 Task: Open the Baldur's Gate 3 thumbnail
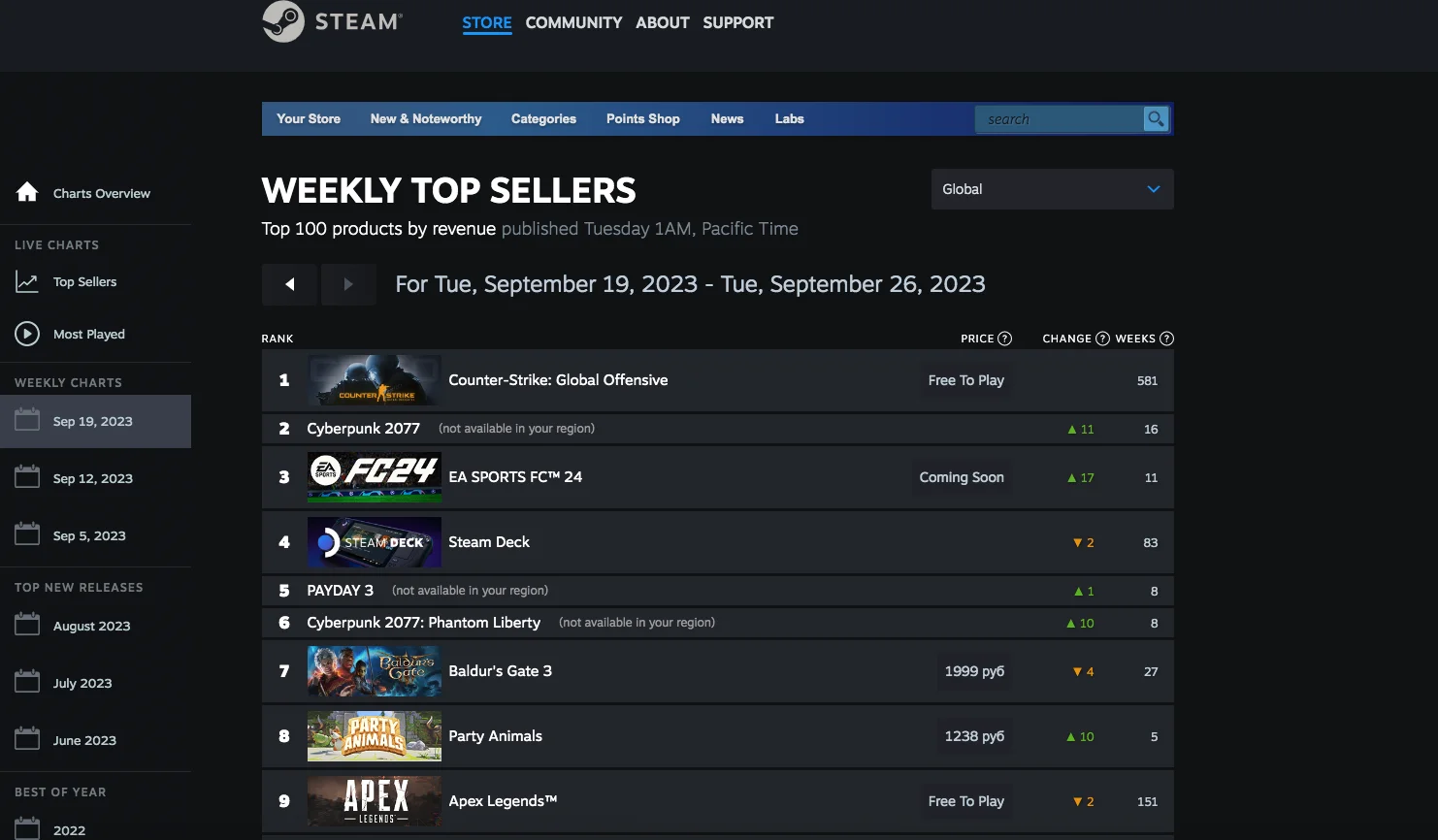pos(375,671)
